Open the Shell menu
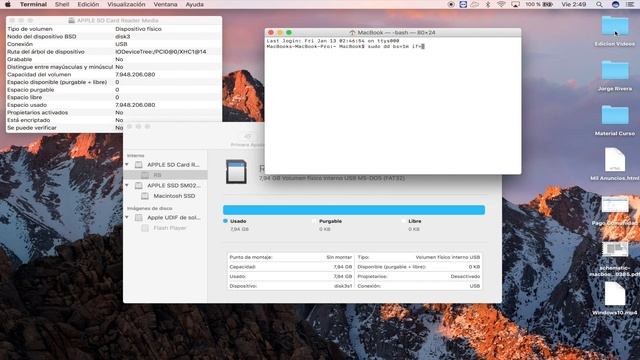Image resolution: width=640 pixels, height=360 pixels. 62,4
